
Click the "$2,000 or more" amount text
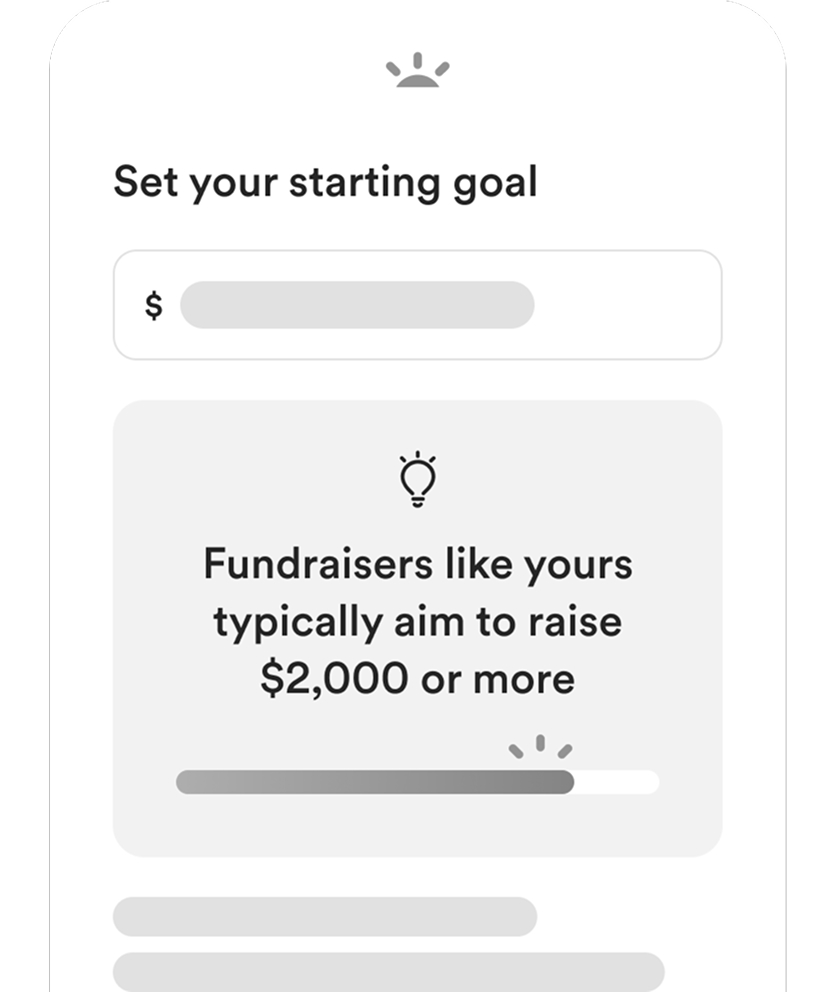point(417,679)
